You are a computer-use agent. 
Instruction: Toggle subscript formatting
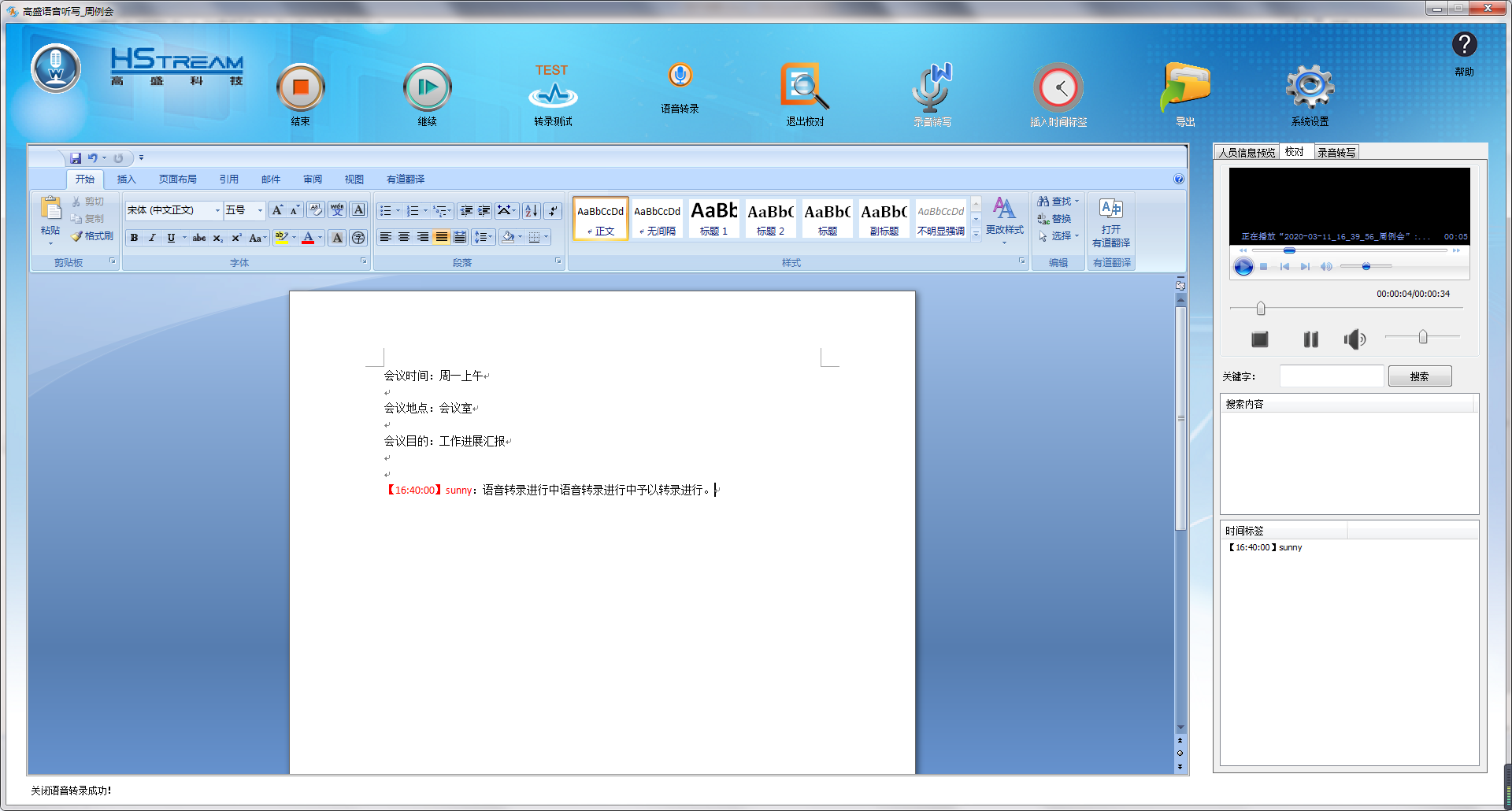[217, 238]
